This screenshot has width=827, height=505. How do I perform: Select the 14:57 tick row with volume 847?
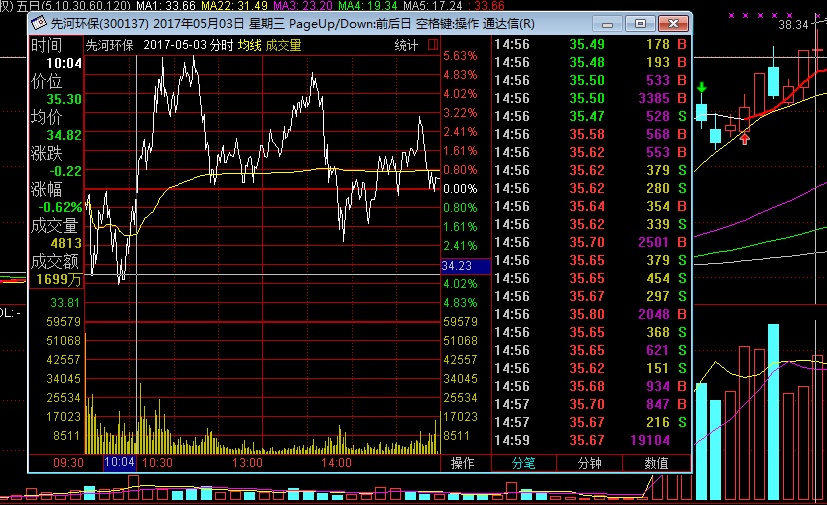tap(591, 404)
